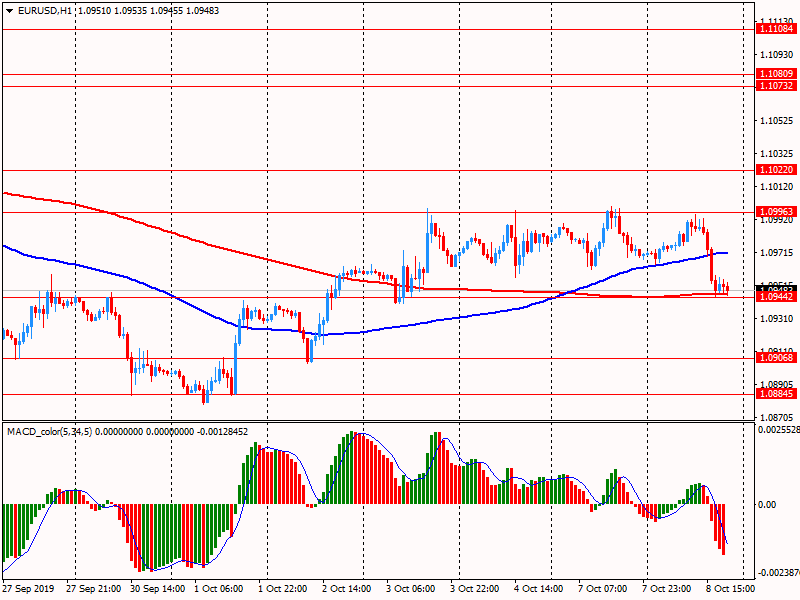Select the 1.10732 price level tag
This screenshot has height=600, width=800.
point(777,86)
